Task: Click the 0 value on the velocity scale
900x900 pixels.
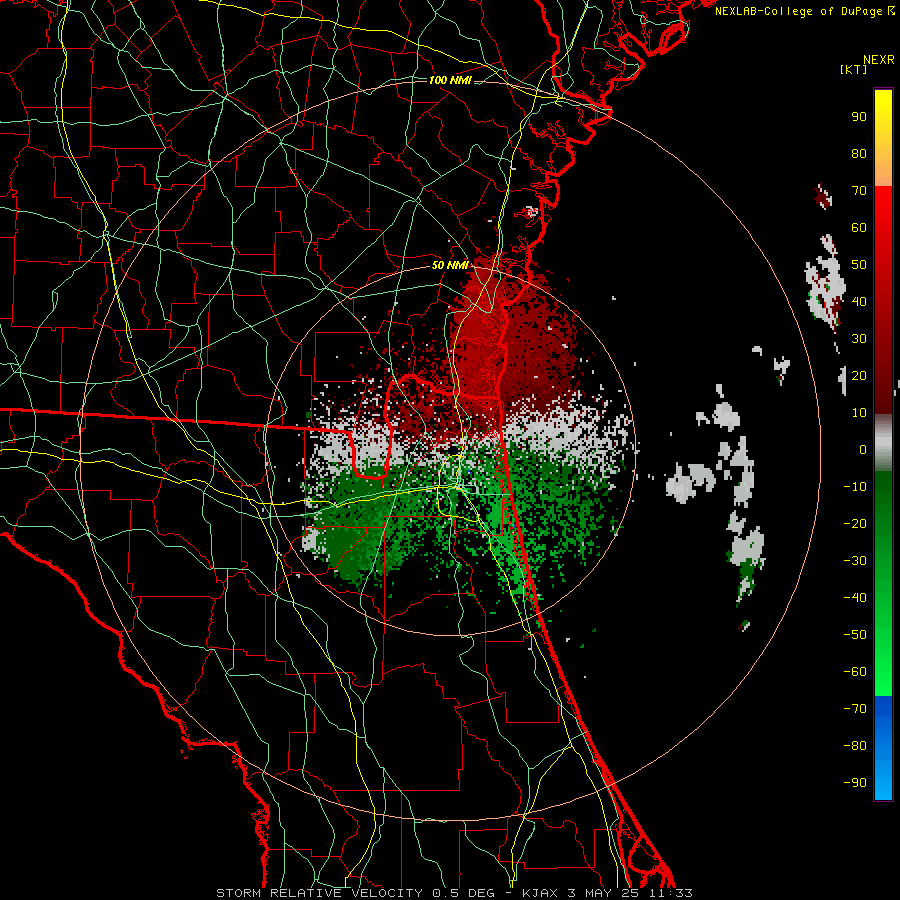Action: tap(863, 450)
